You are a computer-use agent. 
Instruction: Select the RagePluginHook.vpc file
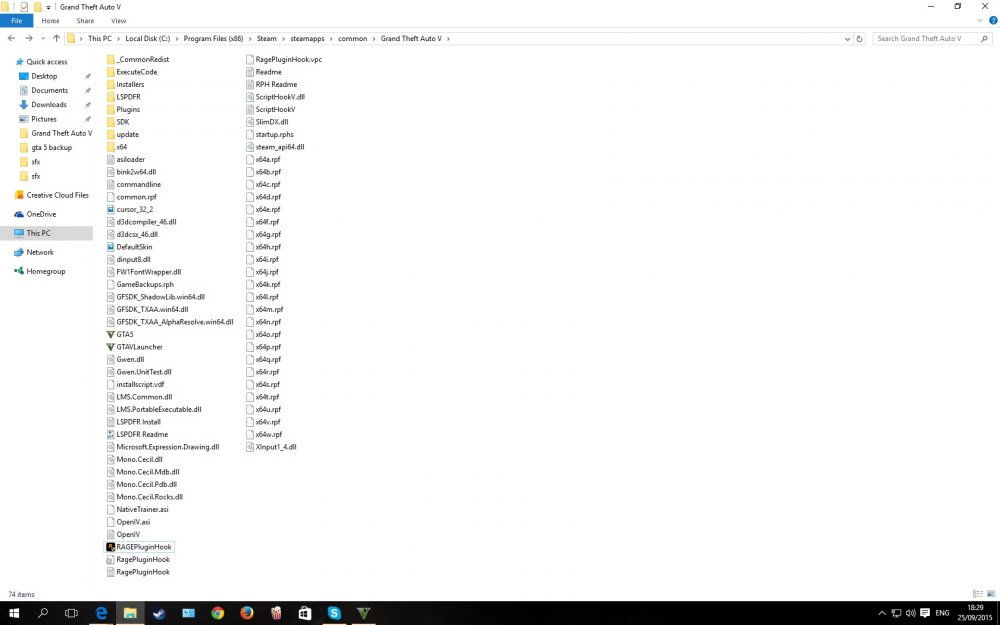coord(284,59)
